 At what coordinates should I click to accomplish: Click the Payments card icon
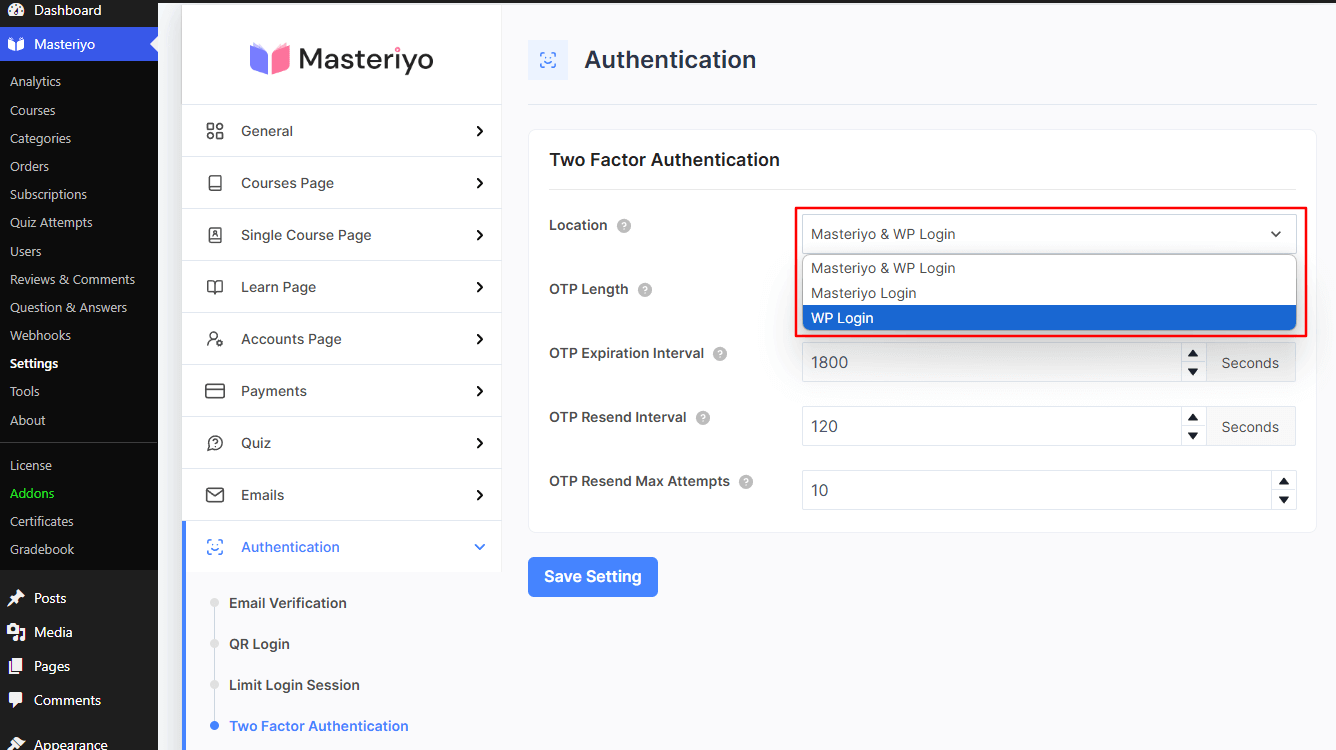(215, 391)
